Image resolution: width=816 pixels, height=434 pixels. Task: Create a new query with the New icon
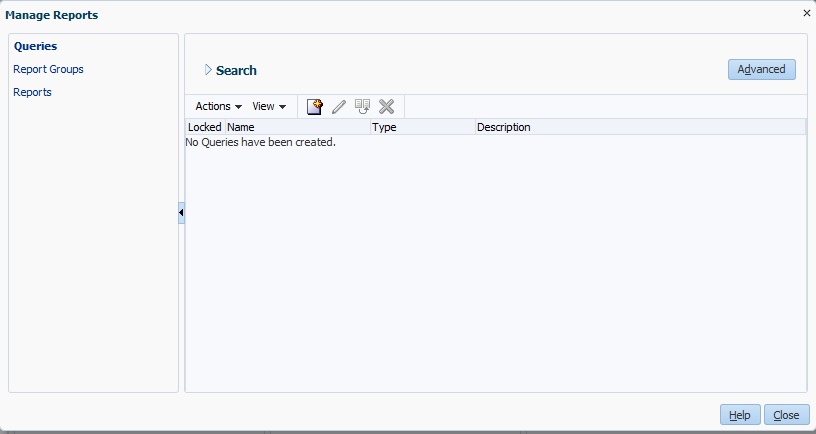315,107
